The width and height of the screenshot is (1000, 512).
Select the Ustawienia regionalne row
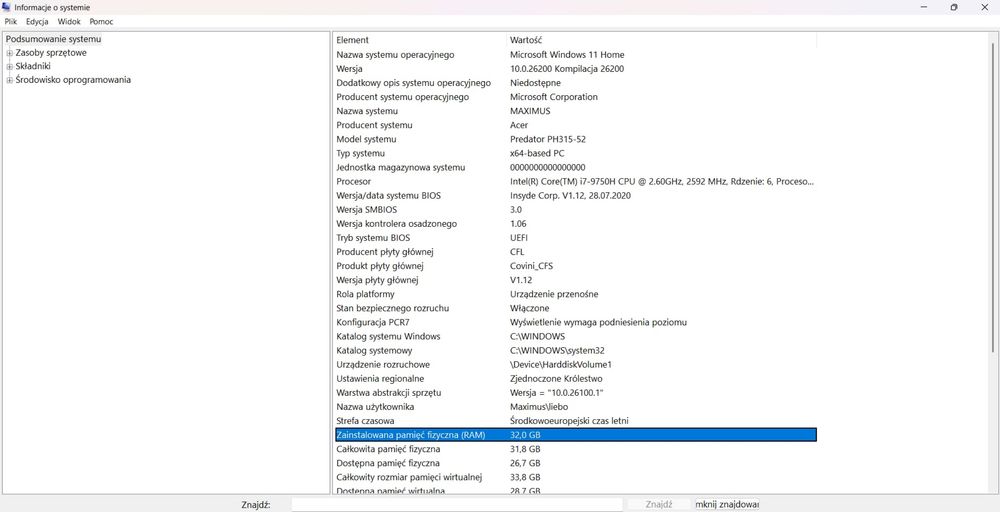(x=575, y=379)
